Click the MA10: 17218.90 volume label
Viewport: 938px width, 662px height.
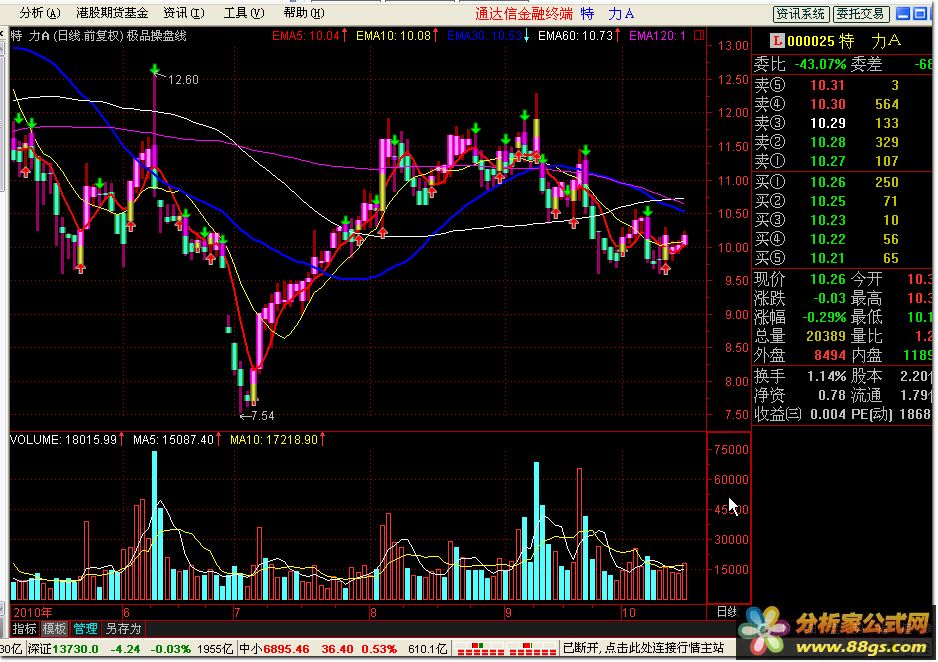278,440
